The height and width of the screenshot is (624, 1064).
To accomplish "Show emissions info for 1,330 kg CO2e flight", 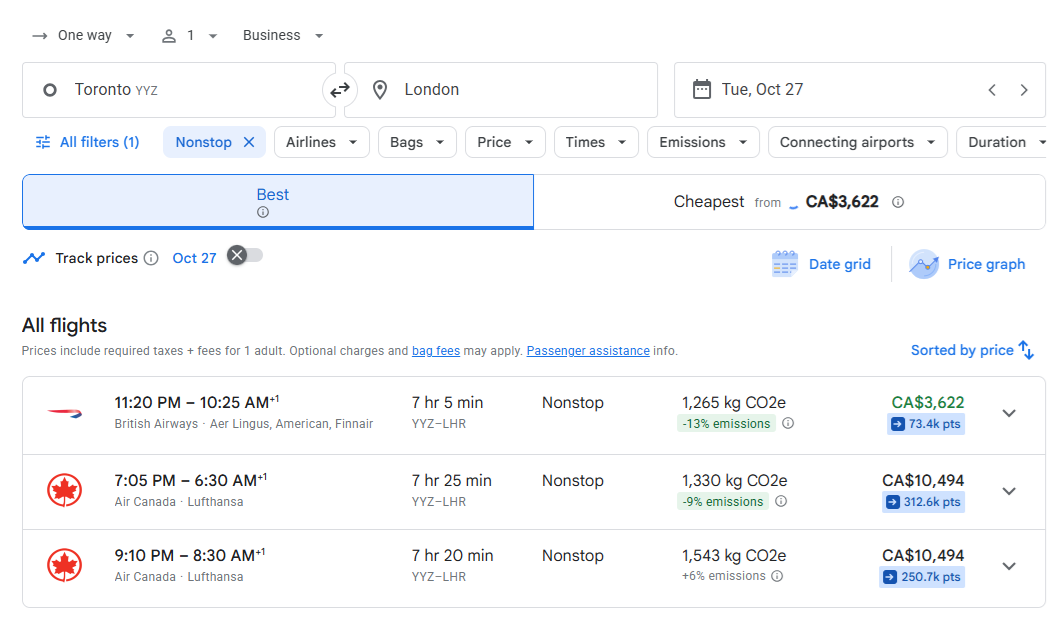I will pos(781,501).
